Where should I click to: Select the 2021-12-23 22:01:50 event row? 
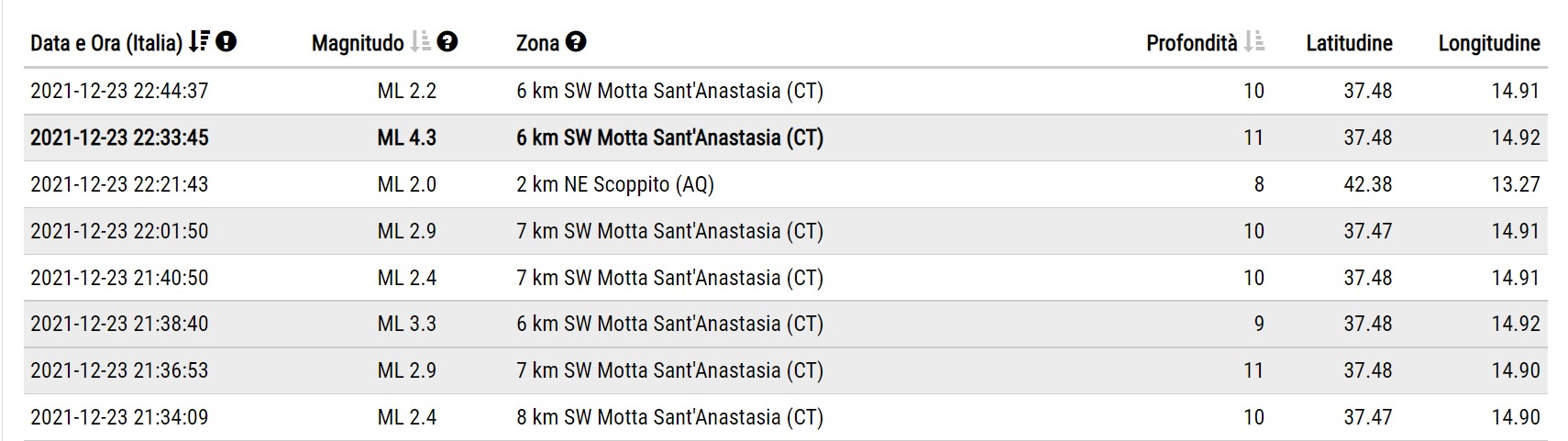(x=786, y=231)
